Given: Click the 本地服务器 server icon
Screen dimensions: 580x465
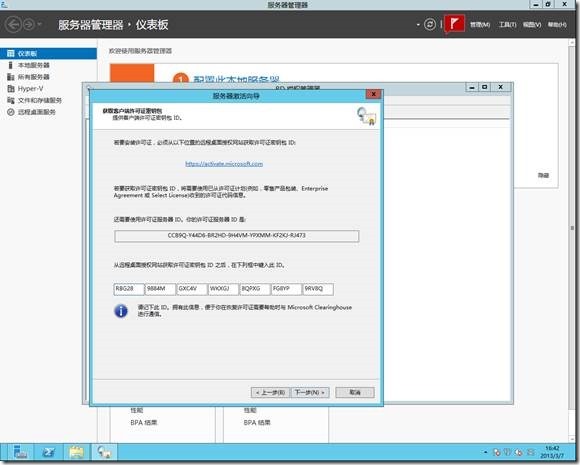Looking at the screenshot, I should click(x=11, y=65).
